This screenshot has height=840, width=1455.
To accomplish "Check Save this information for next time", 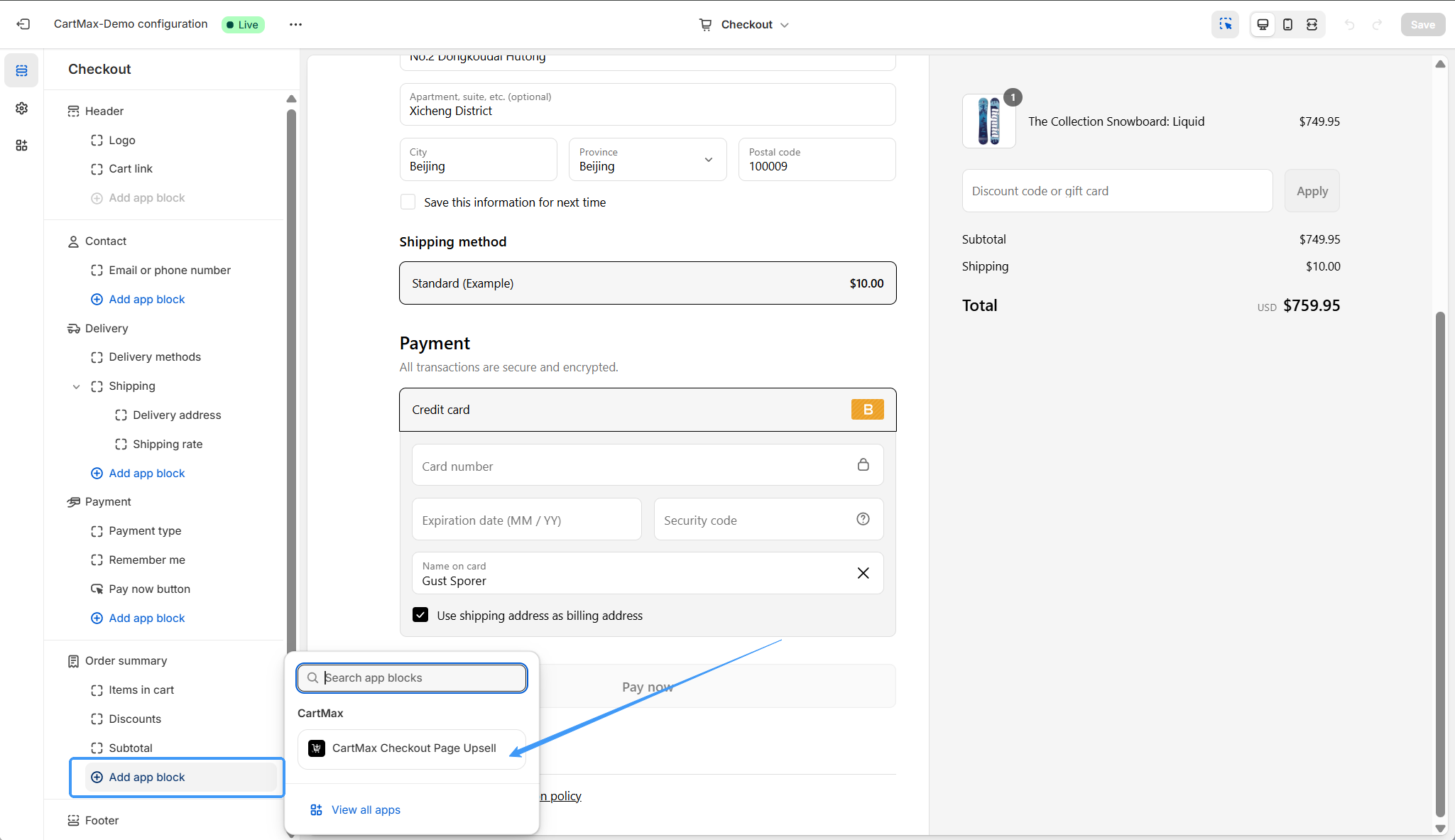I will coord(408,202).
